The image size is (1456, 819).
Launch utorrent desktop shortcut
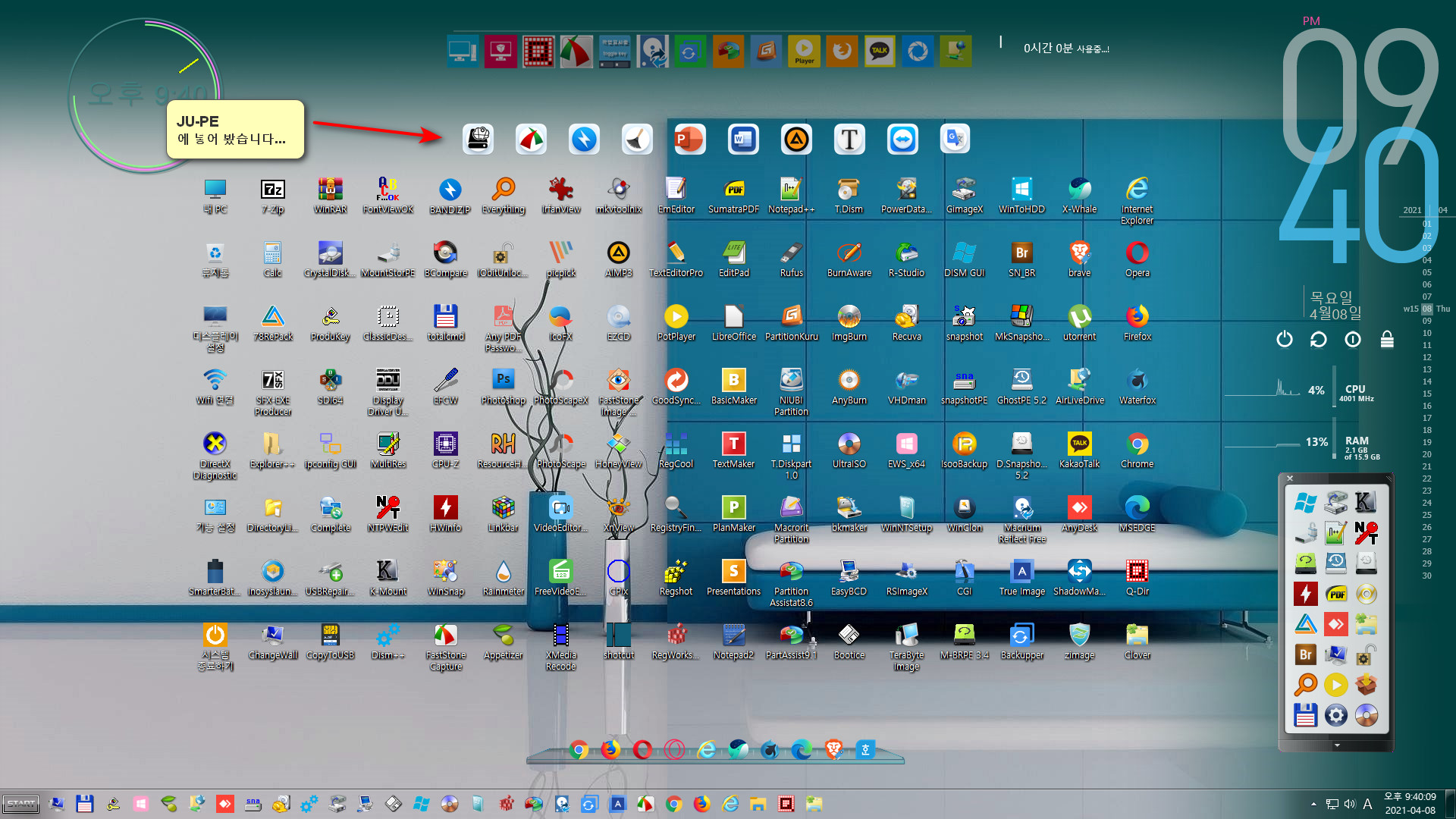coord(1079,323)
